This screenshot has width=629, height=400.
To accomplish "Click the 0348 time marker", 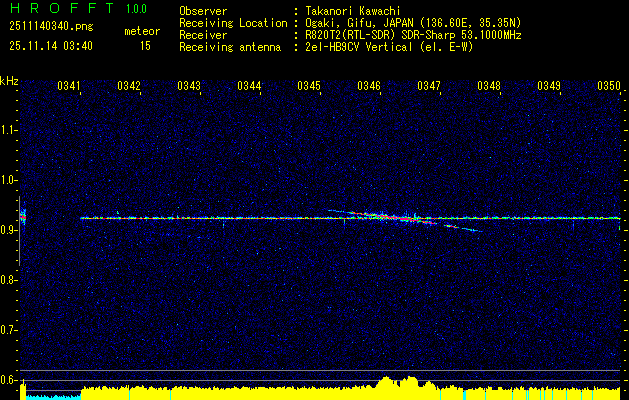I will (x=489, y=86).
